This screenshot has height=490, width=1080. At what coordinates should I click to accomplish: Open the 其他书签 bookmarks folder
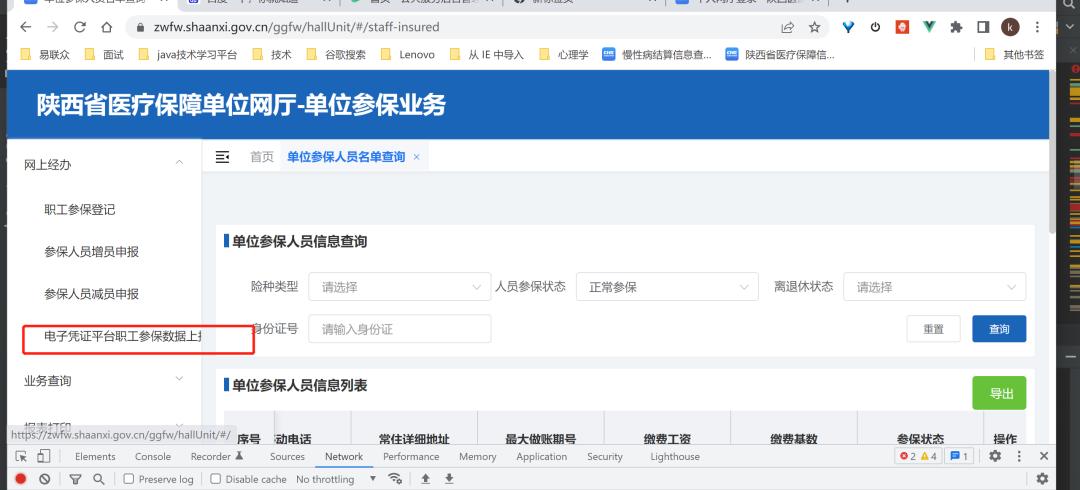click(x=1015, y=54)
